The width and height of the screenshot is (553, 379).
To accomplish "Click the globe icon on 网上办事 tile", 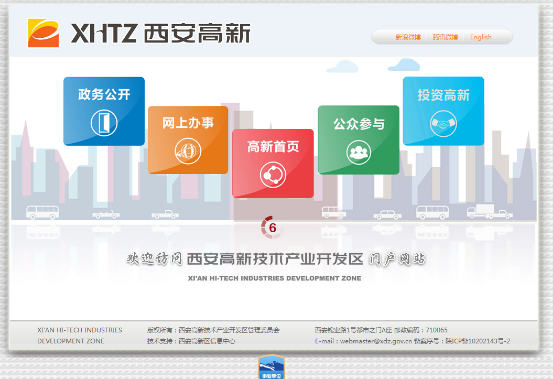I will (188, 151).
